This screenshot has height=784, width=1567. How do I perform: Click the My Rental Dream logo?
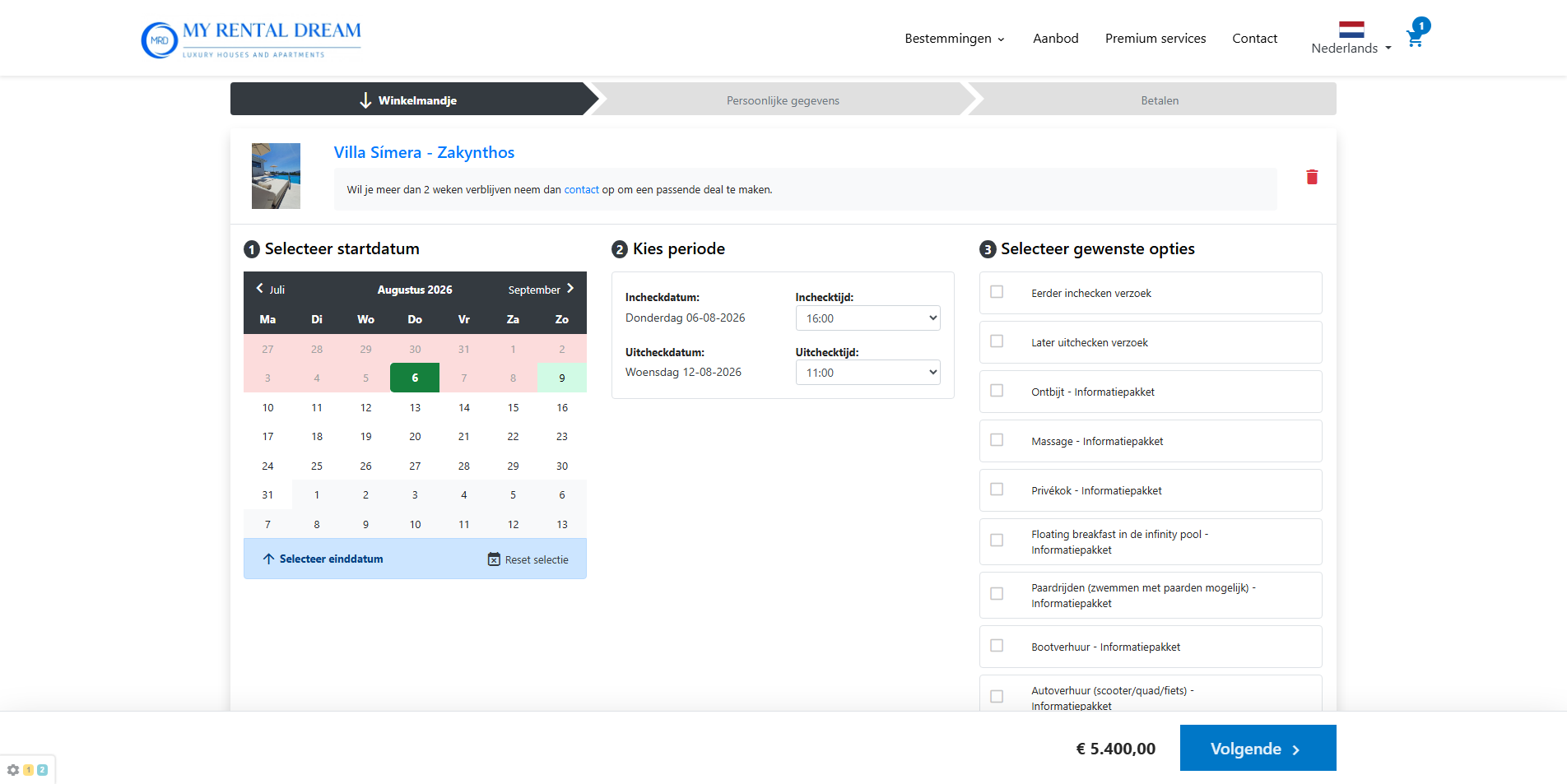[251, 39]
